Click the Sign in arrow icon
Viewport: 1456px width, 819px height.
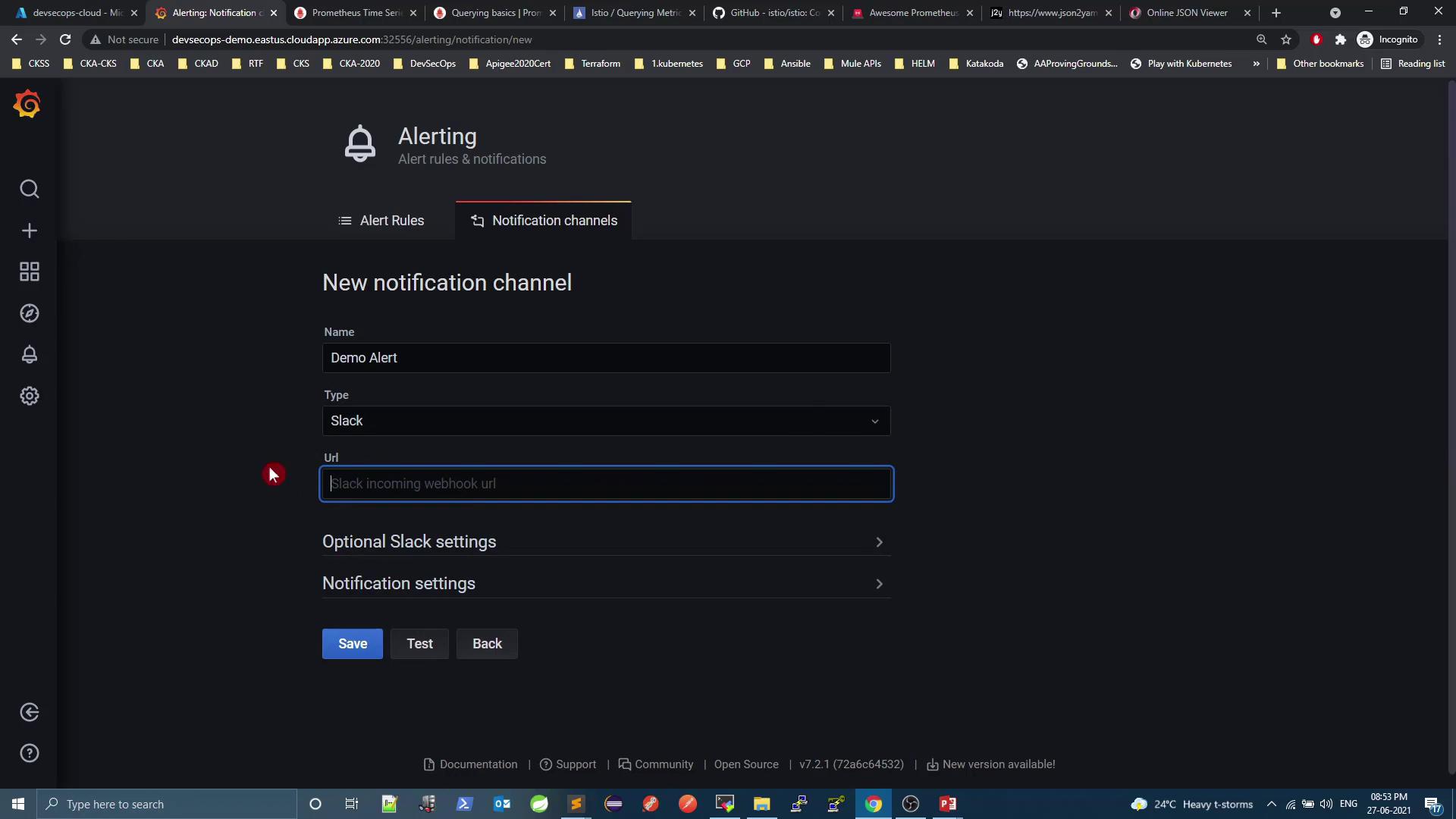29,712
